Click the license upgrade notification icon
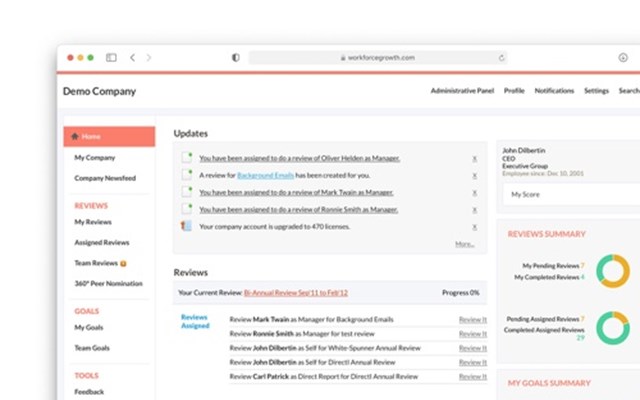Viewport: 640px width, 400px height. [x=186, y=226]
